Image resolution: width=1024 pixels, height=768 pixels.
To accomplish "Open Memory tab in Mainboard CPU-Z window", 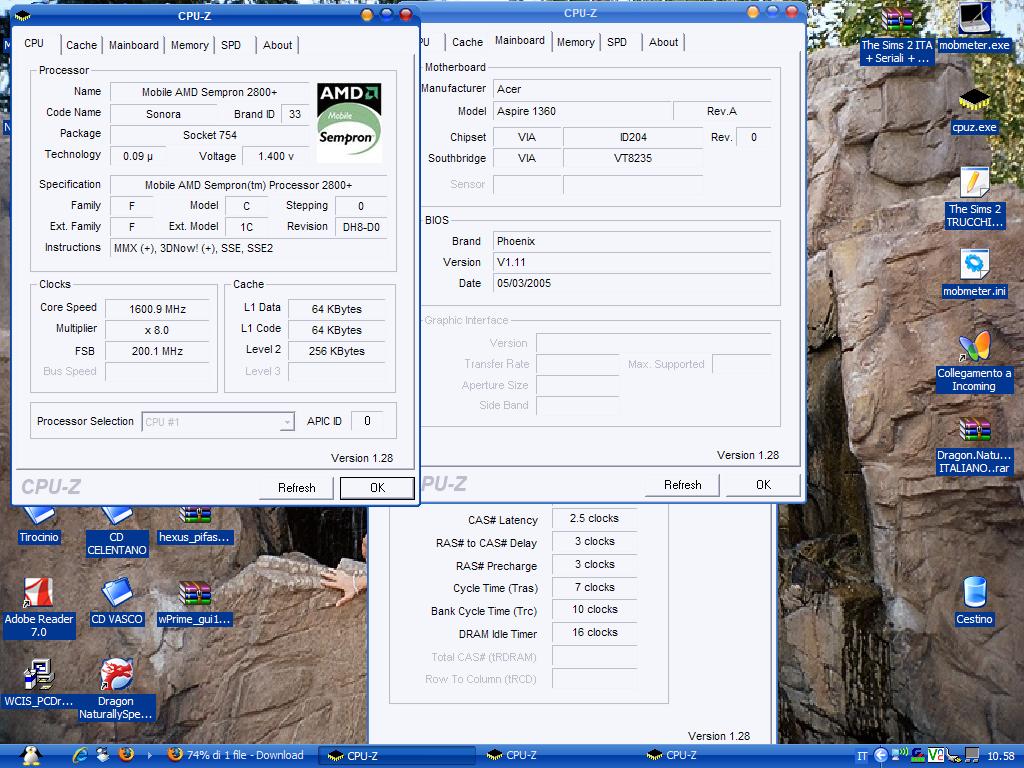I will pyautogui.click(x=575, y=42).
